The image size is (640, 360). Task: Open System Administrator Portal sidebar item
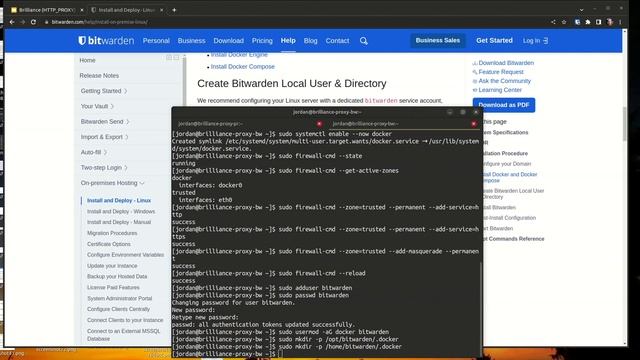[119, 298]
